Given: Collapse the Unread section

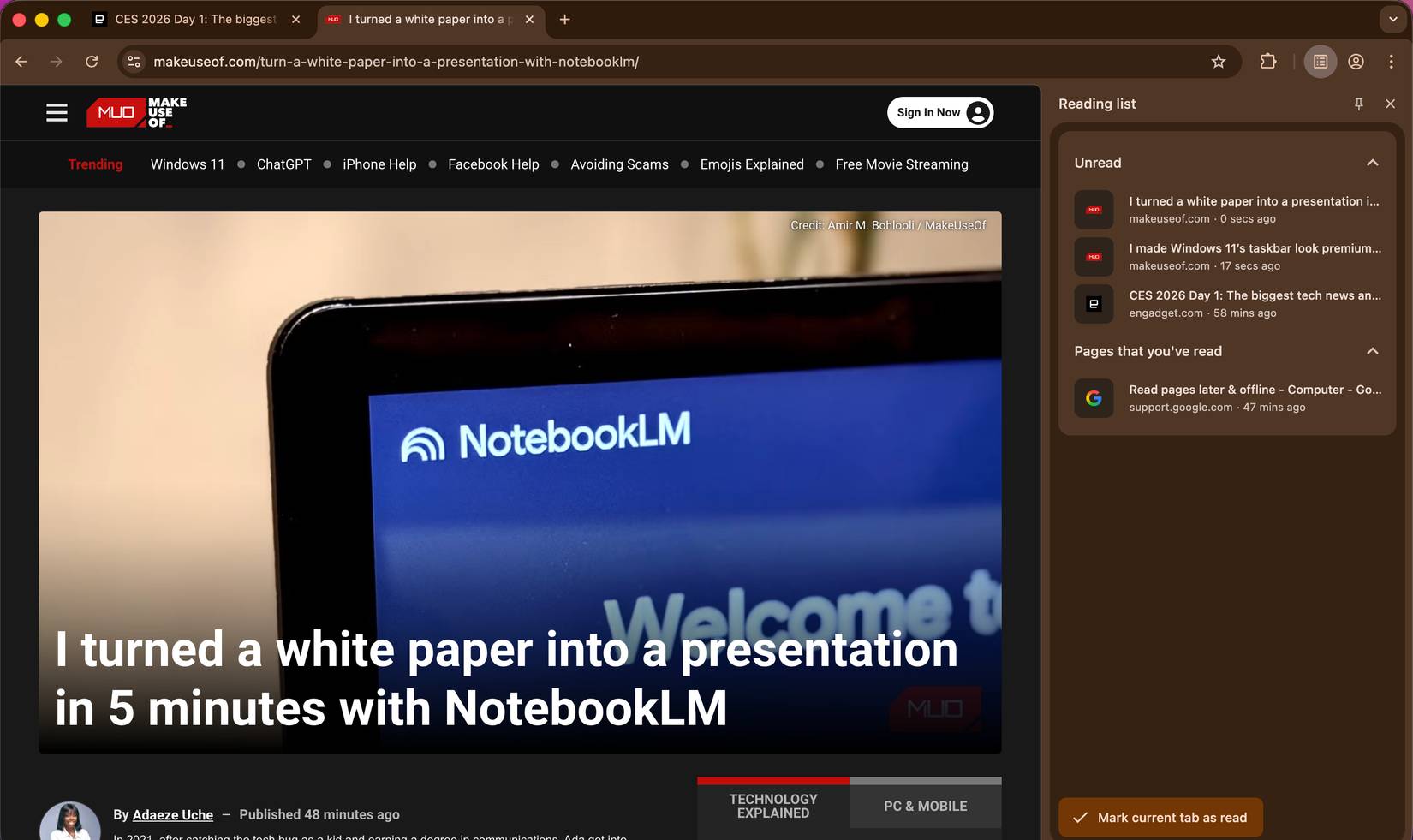Looking at the screenshot, I should coord(1372,162).
